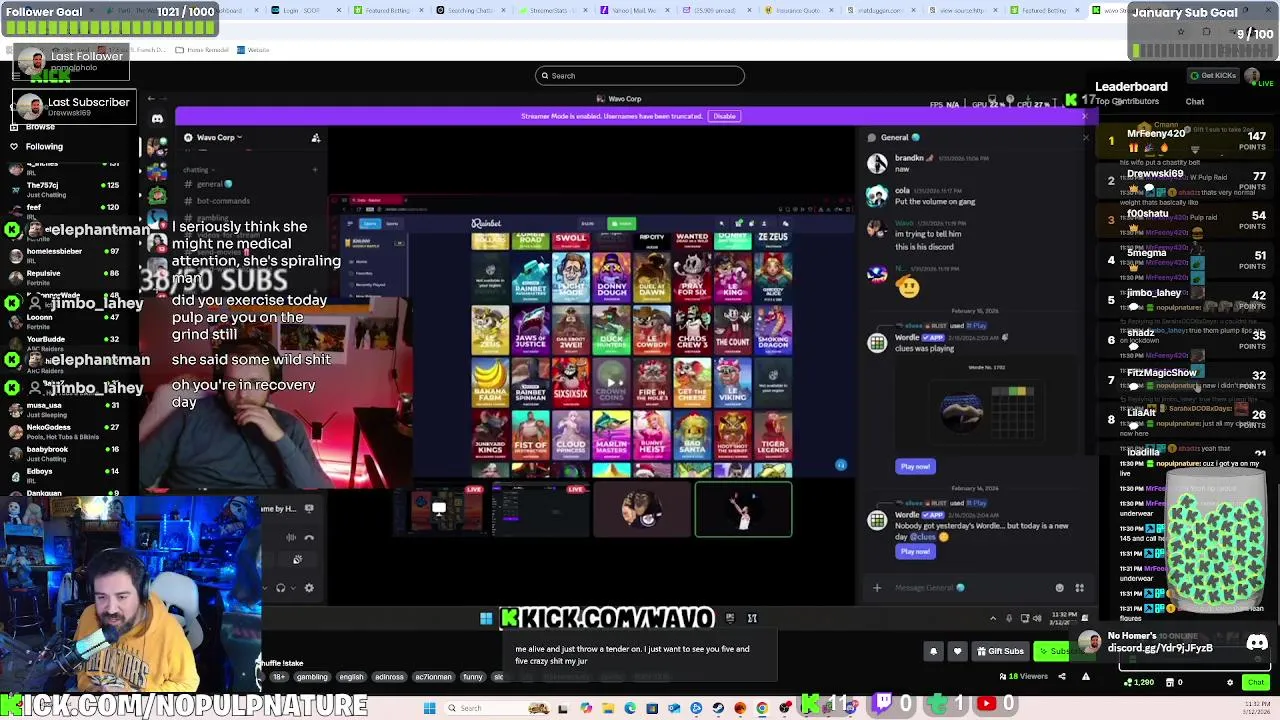This screenshot has width=1280, height=720.
Task: Open the Duel at Dawn game tile
Action: pos(652,275)
